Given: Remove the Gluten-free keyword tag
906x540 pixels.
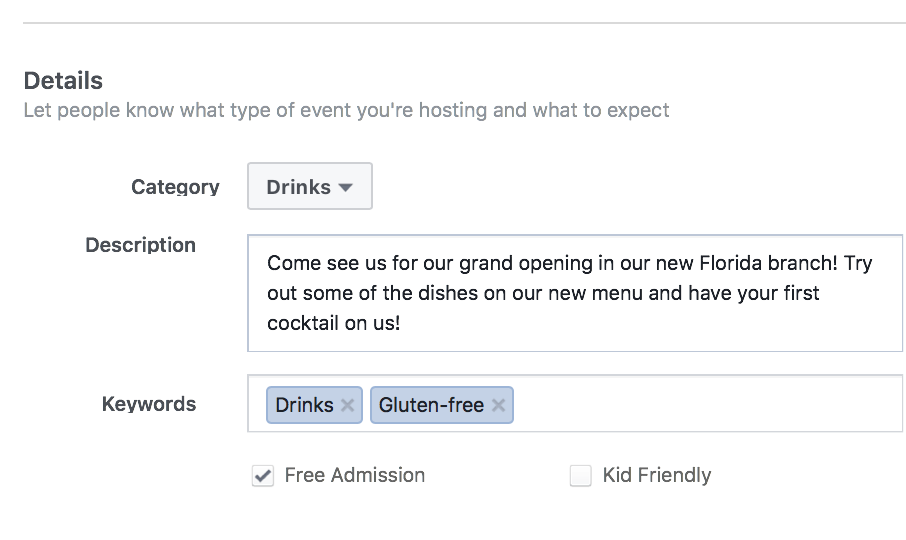Looking at the screenshot, I should pyautogui.click(x=498, y=405).
